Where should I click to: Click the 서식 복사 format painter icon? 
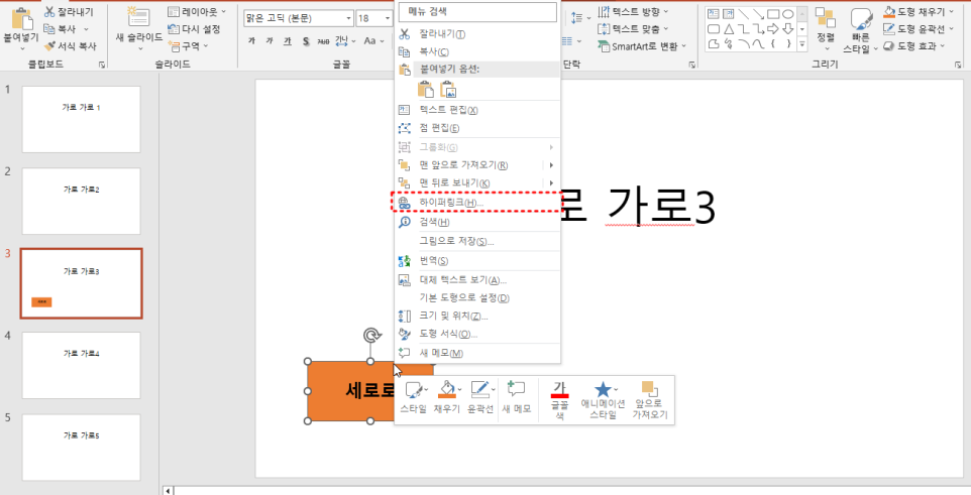[50, 46]
